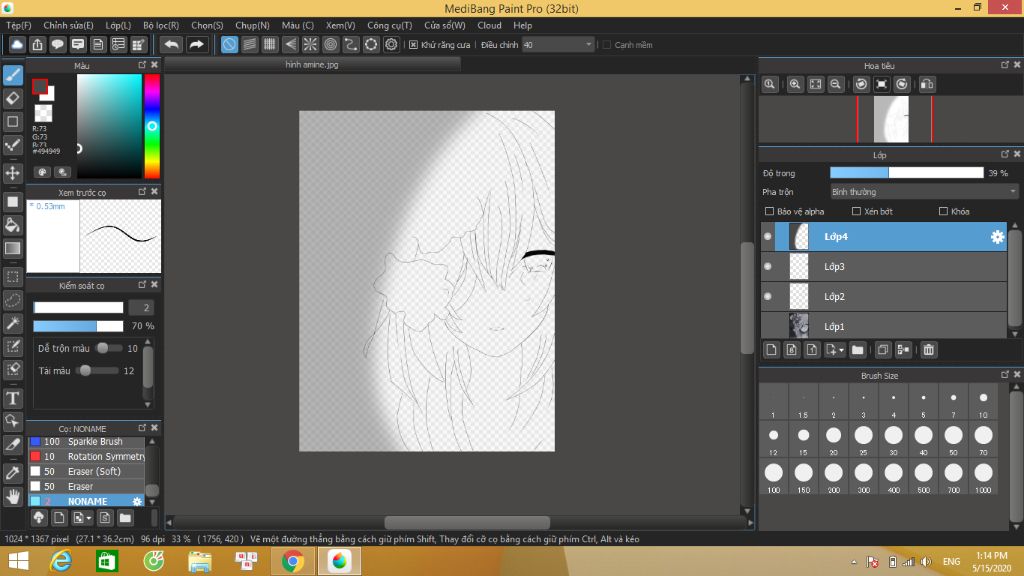1024x576 pixels.
Task: Pick brush size 1000 preset
Action: point(984,477)
